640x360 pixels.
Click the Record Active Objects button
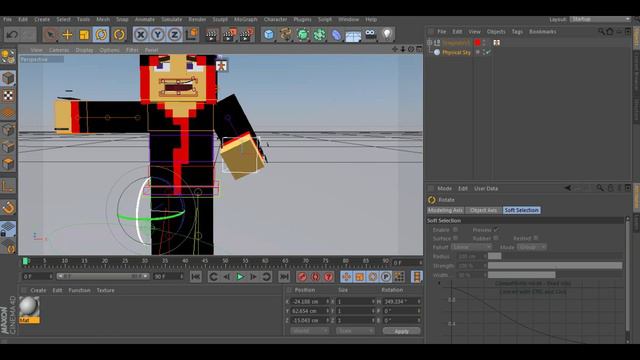pyautogui.click(x=302, y=277)
